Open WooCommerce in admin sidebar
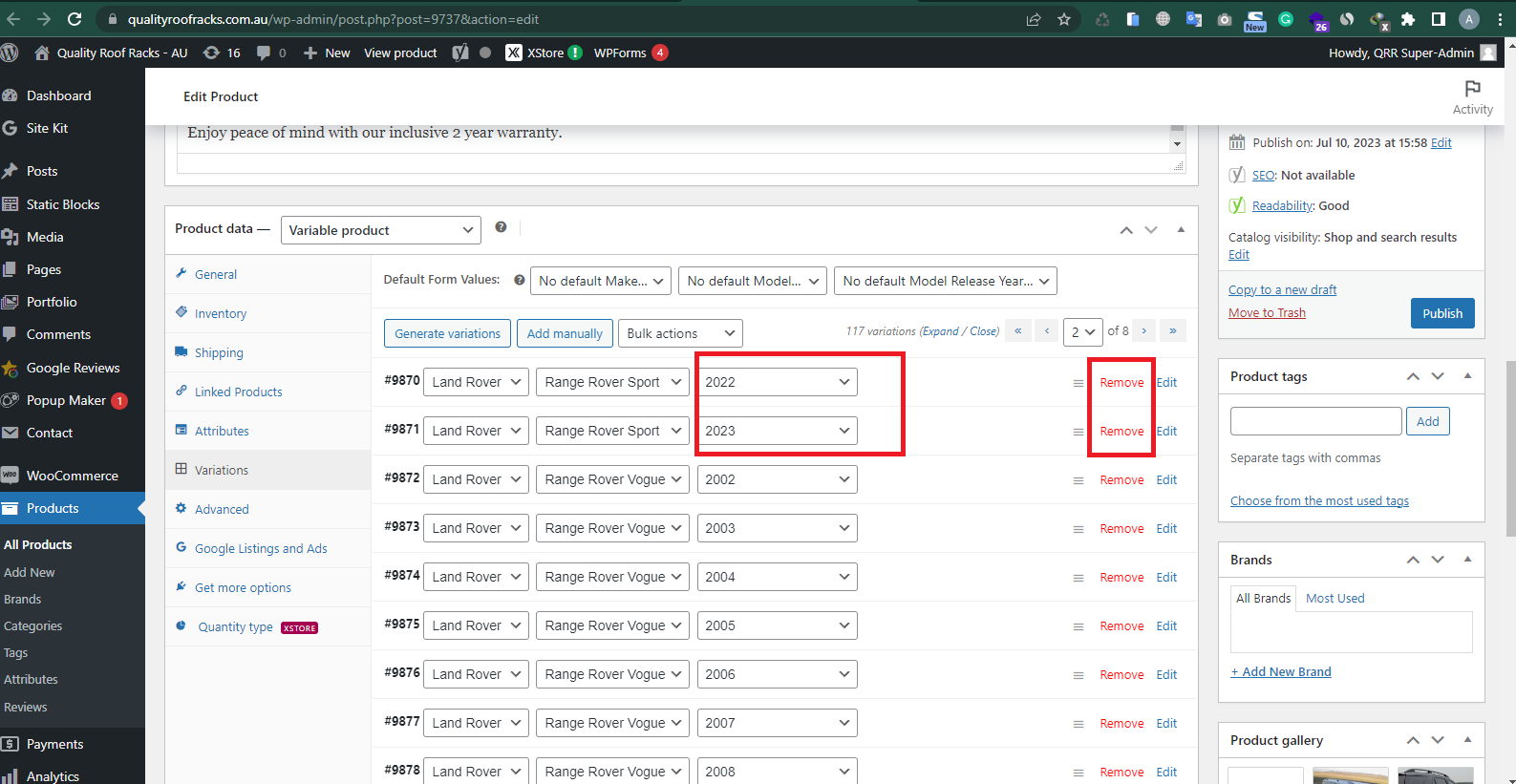 coord(73,476)
